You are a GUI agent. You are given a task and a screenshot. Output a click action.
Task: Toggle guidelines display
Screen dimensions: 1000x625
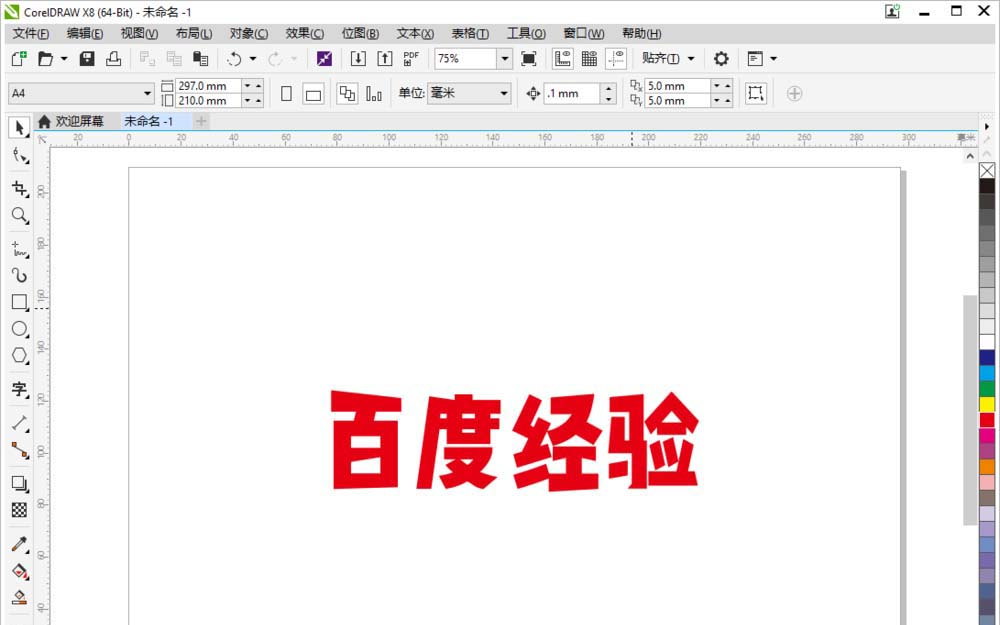[616, 59]
